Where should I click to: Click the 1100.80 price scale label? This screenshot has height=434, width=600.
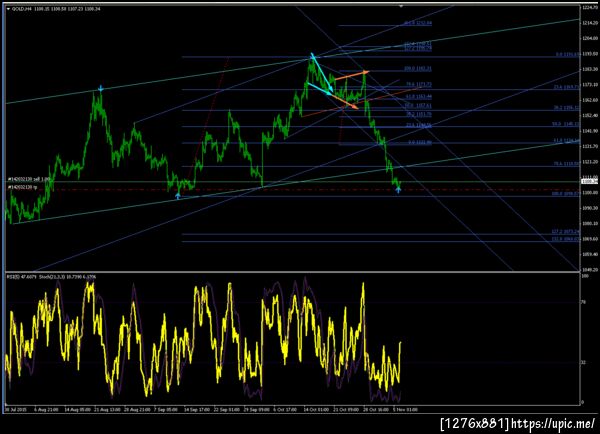coord(590,193)
